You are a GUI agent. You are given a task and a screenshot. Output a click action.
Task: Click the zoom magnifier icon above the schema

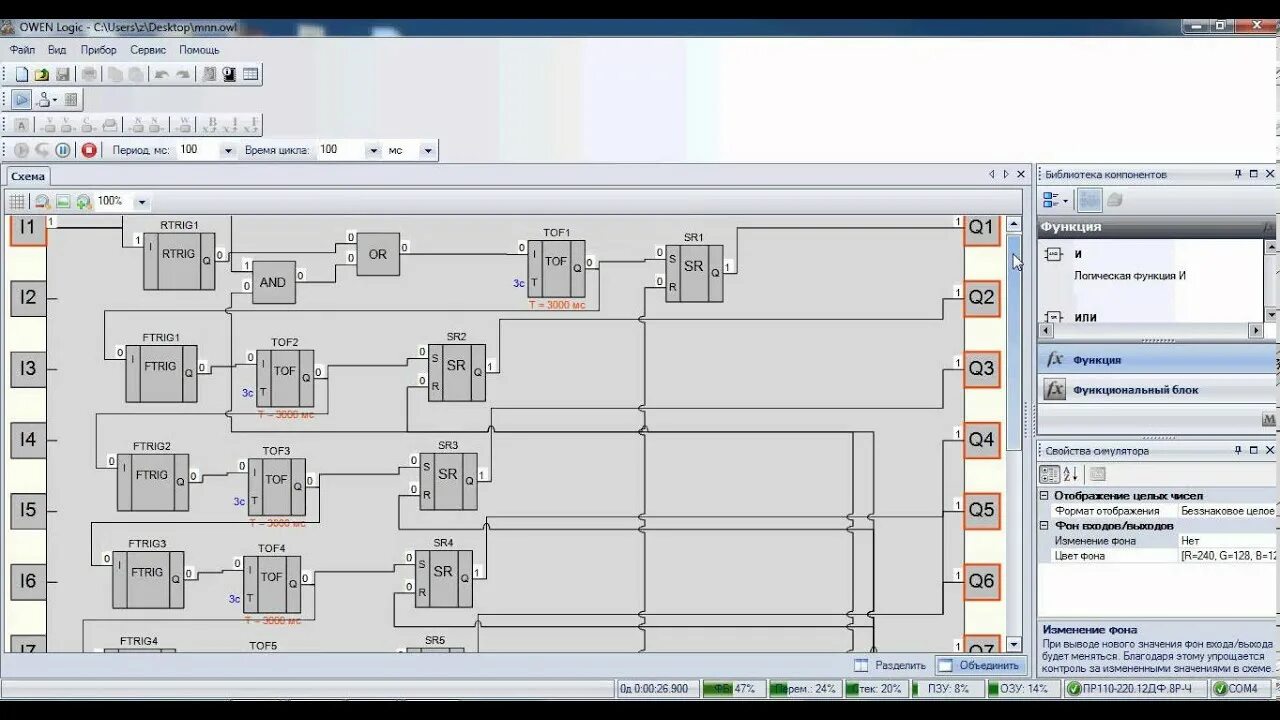pos(41,200)
